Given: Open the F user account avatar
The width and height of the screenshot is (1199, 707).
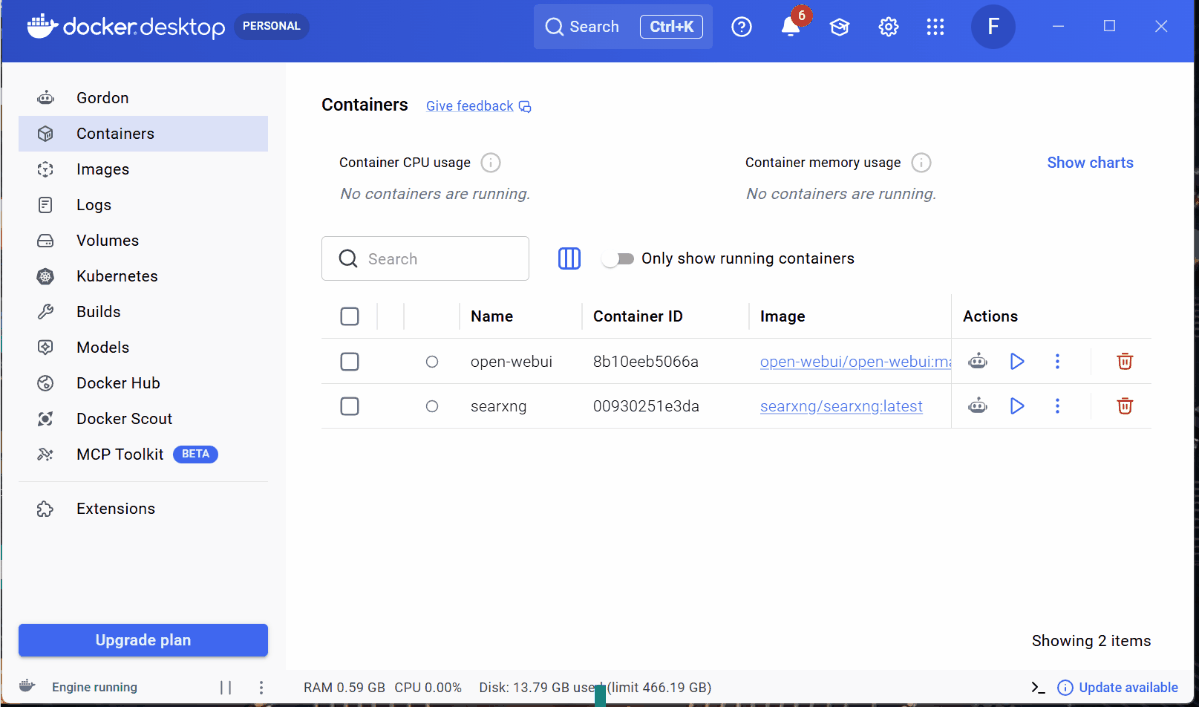Looking at the screenshot, I should [993, 27].
